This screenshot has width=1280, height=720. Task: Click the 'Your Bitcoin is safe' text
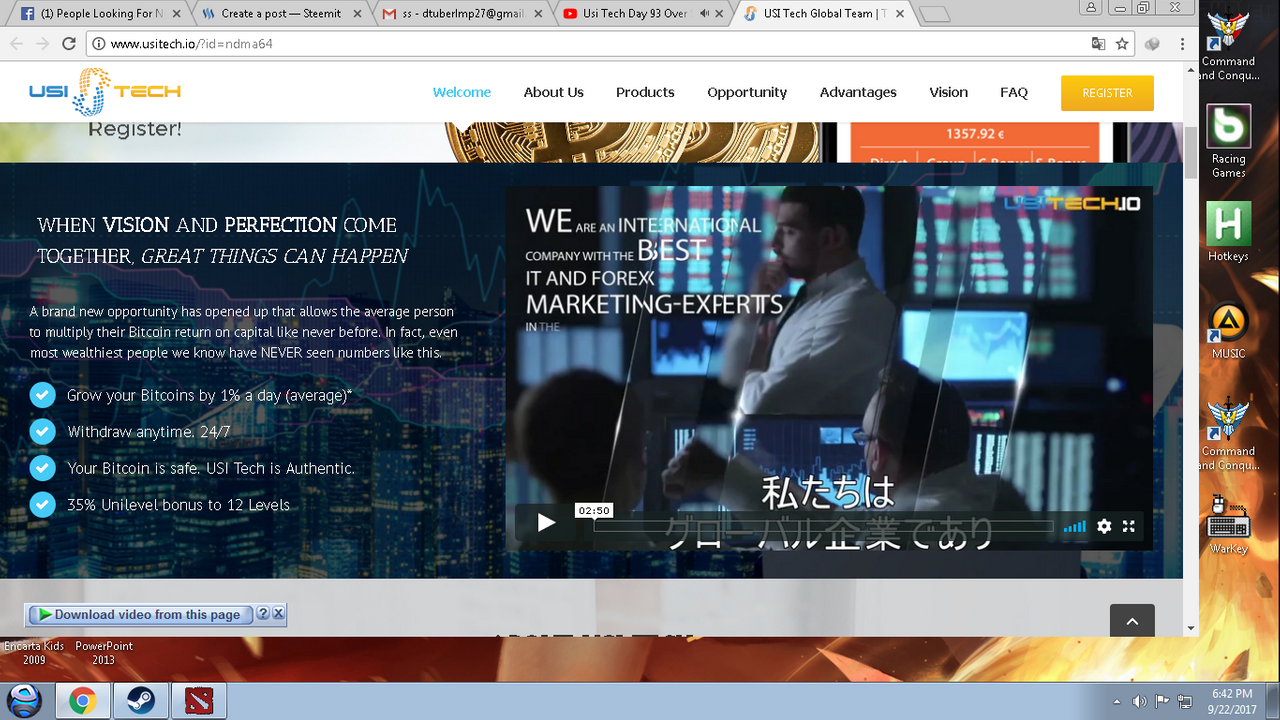pos(210,468)
